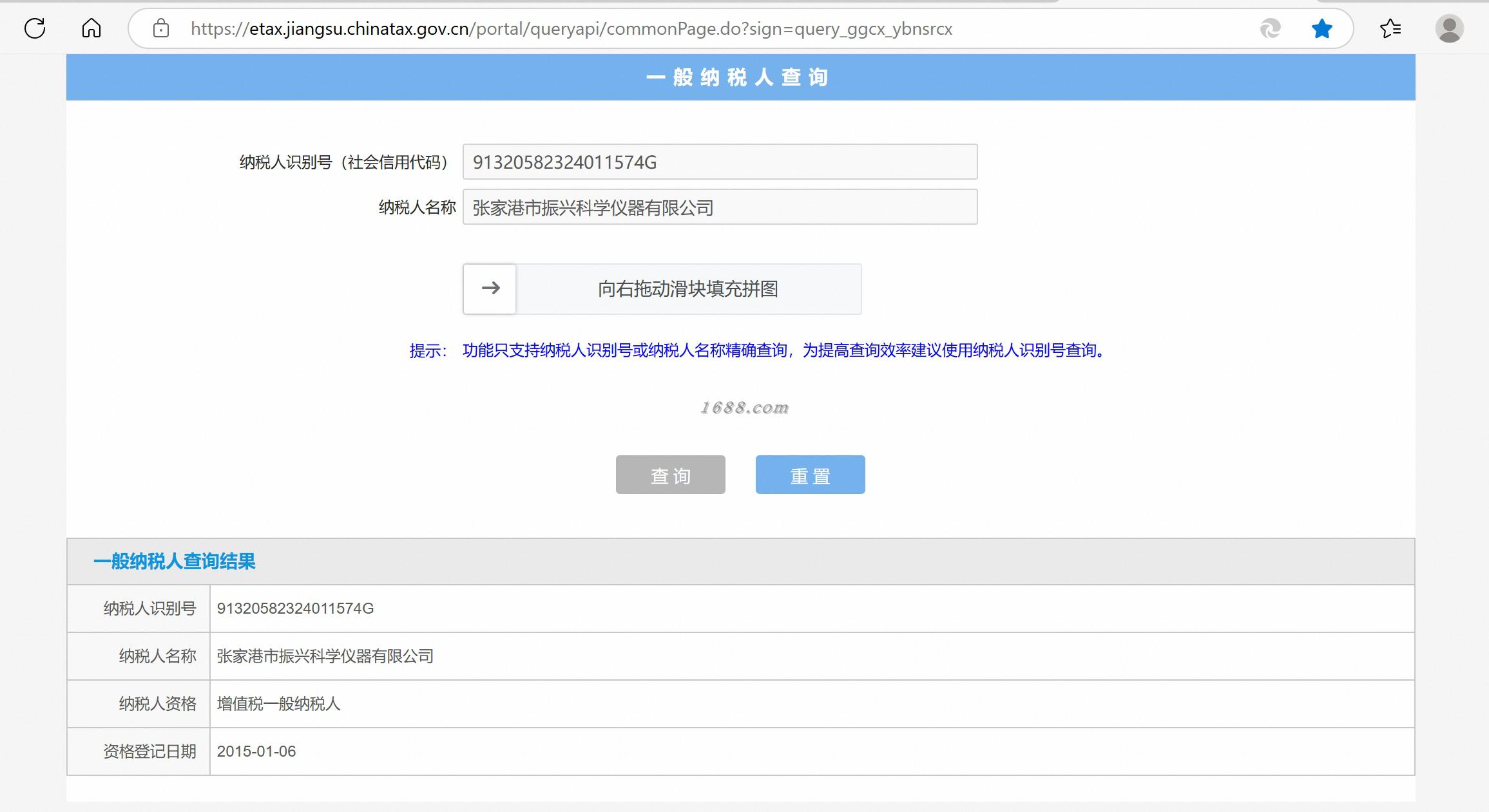View site security lock icon
This screenshot has height=812, width=1489.
click(161, 28)
